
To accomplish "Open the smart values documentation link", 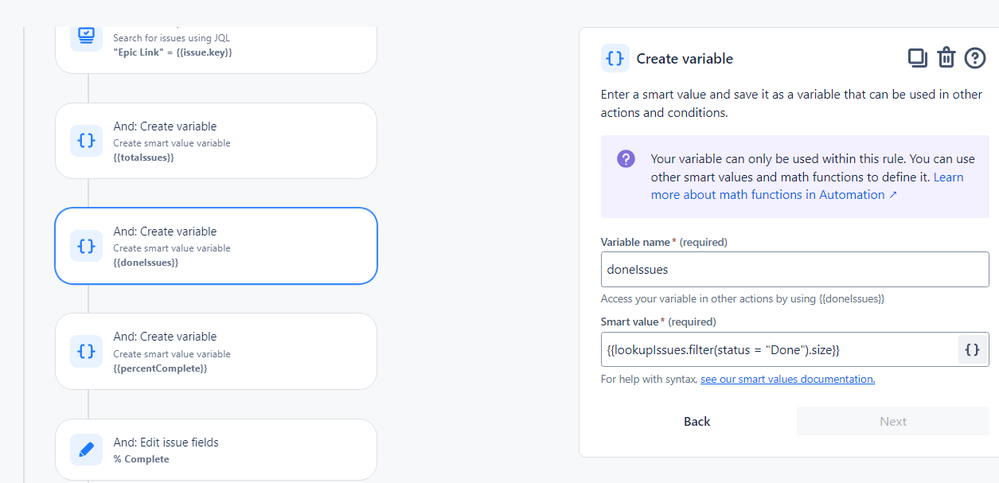I will tap(787, 379).
